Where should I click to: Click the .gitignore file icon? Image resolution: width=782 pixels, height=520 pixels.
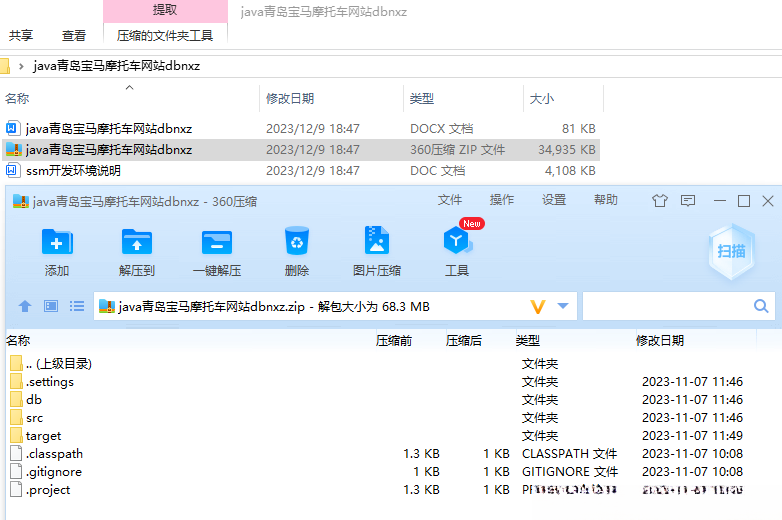16,472
